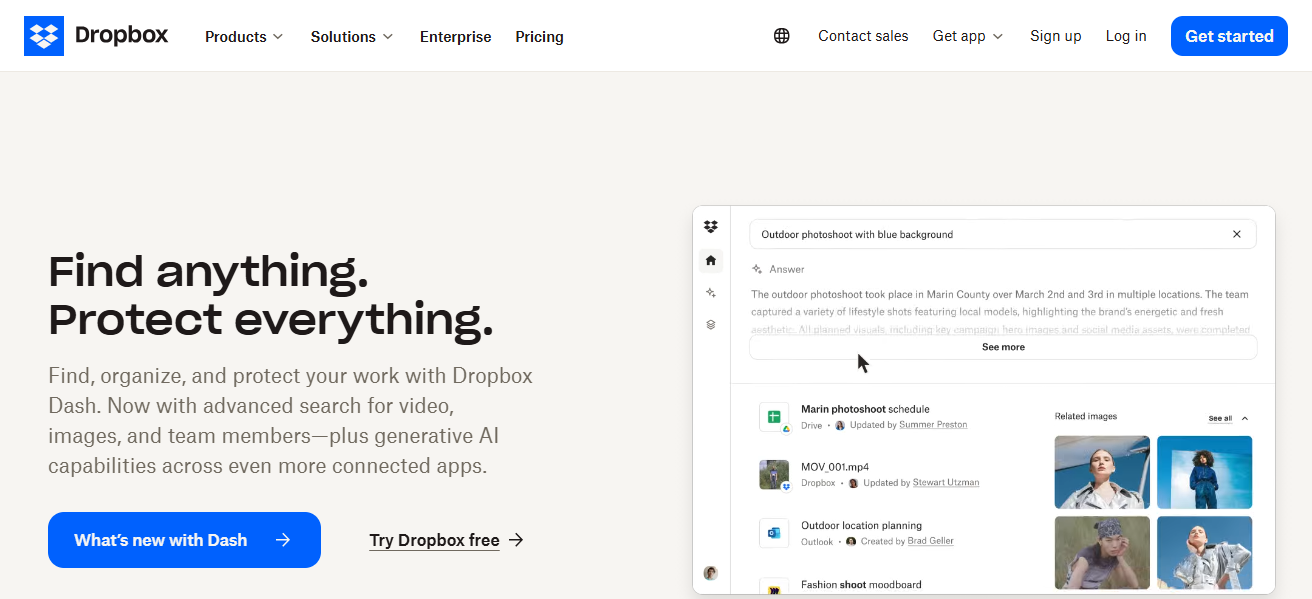The width and height of the screenshot is (1312, 599).
Task: Click Contact sales link
Action: pyautogui.click(x=863, y=36)
